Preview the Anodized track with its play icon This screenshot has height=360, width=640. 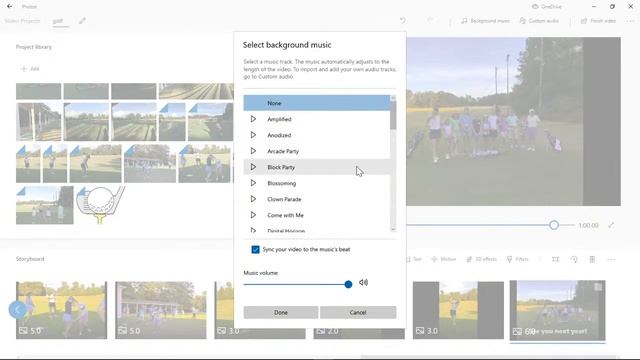[x=253, y=135]
